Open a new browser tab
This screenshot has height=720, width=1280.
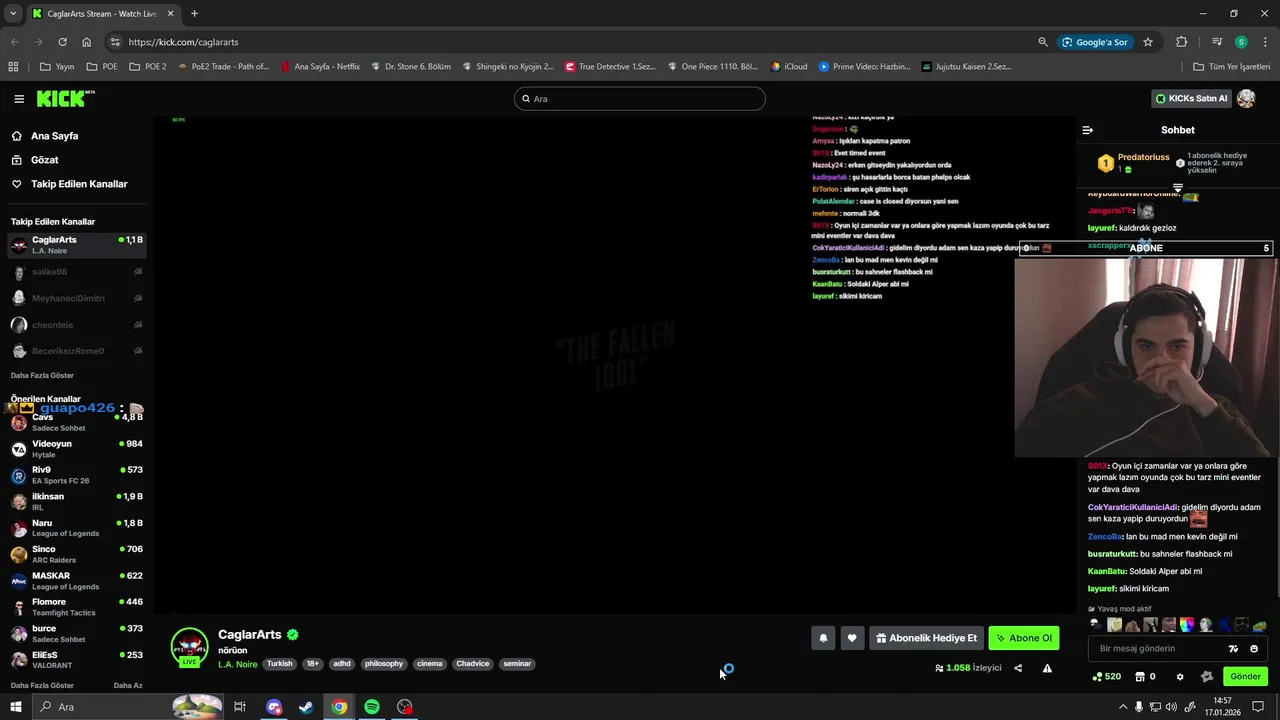click(194, 14)
